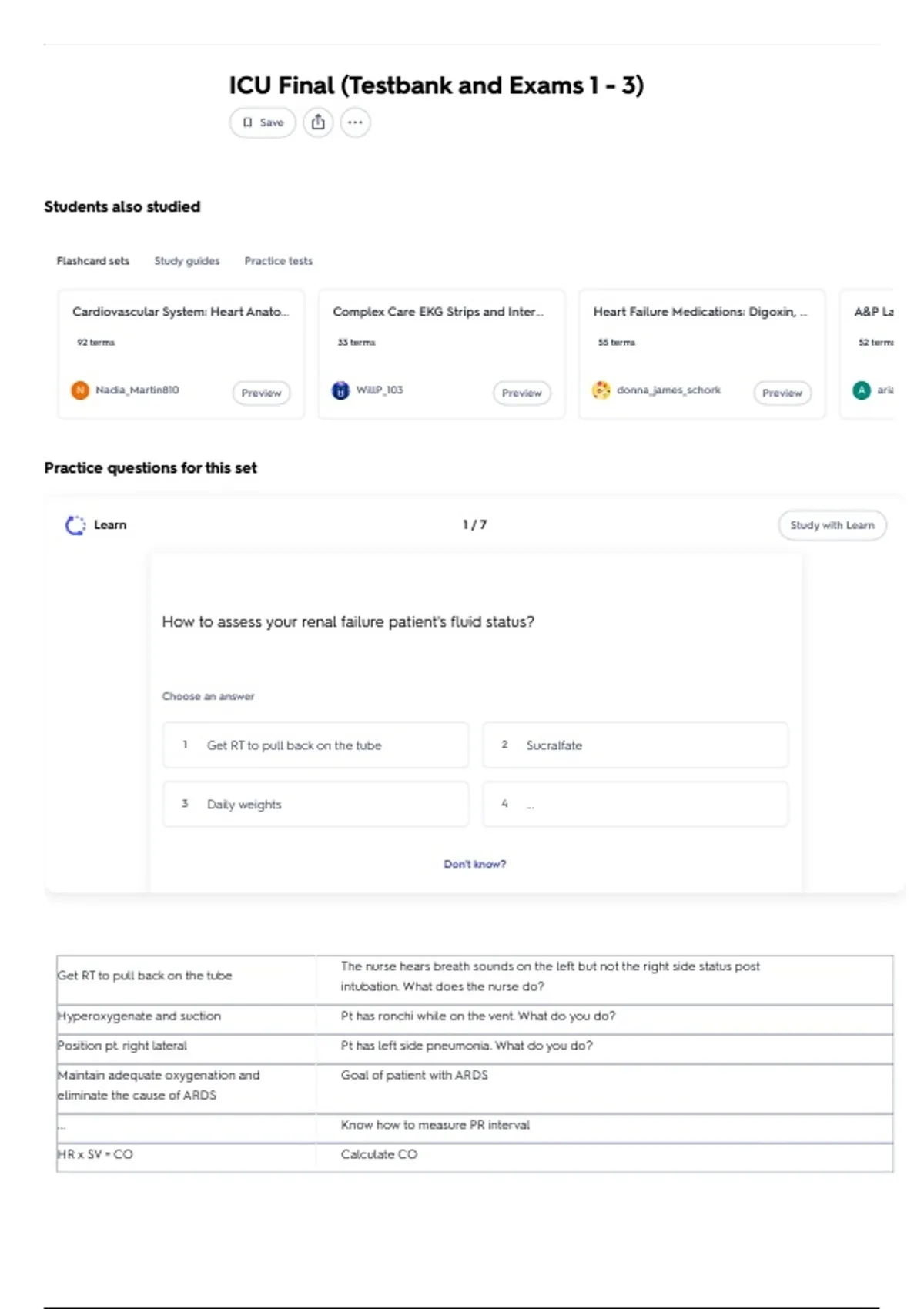
Task: Click the Study with Learn button
Action: (x=832, y=525)
